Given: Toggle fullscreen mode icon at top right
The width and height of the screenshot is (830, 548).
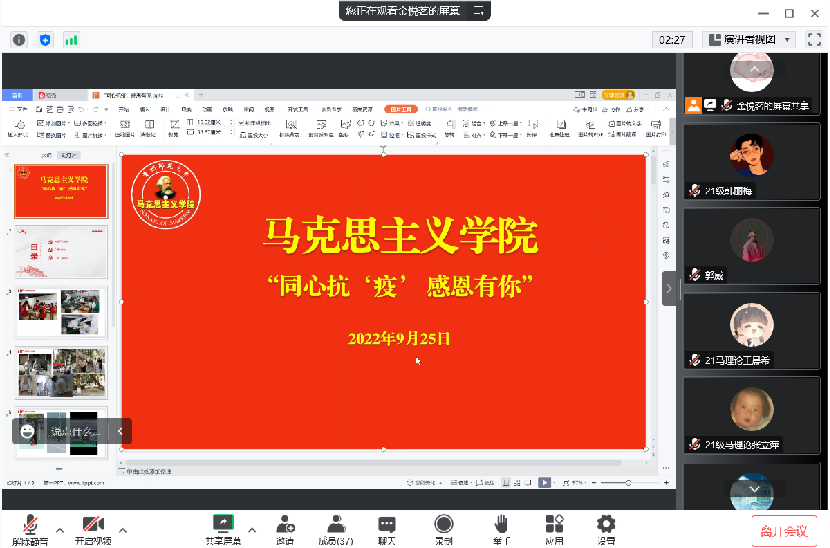Looking at the screenshot, I should (815, 40).
